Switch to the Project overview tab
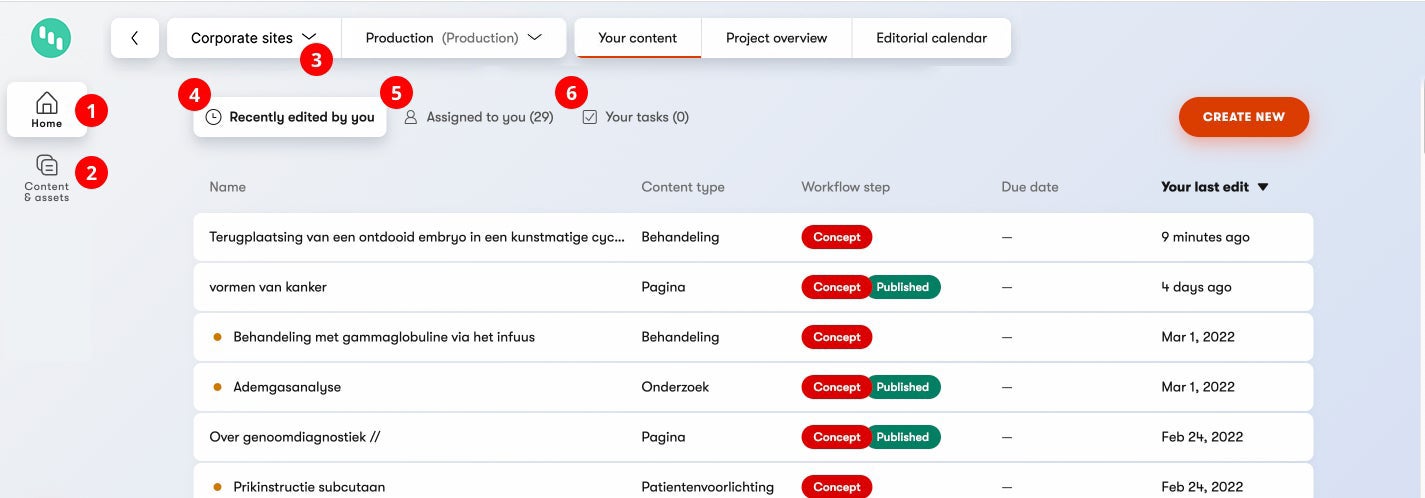 pyautogui.click(x=776, y=38)
